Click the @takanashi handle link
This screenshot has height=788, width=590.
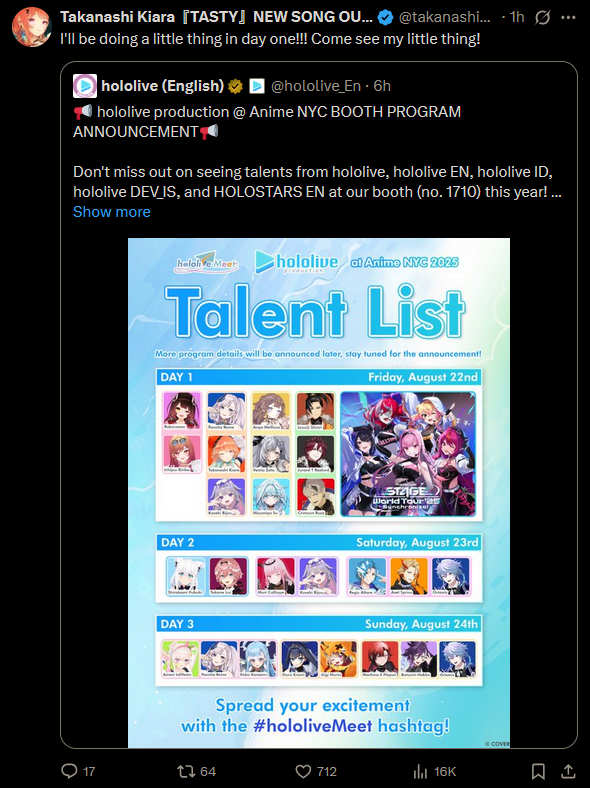point(444,17)
